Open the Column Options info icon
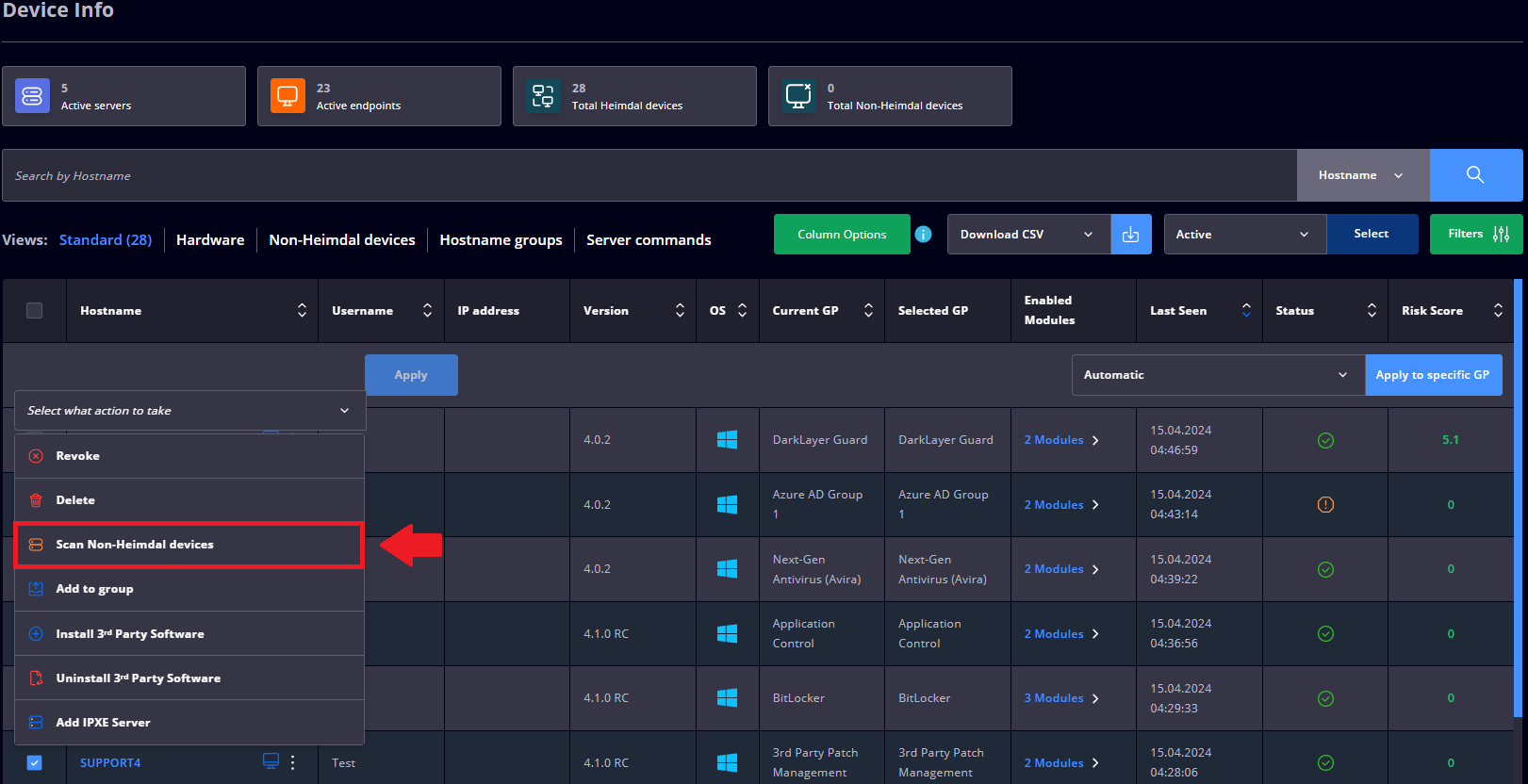Image resolution: width=1528 pixels, height=784 pixels. pos(924,234)
